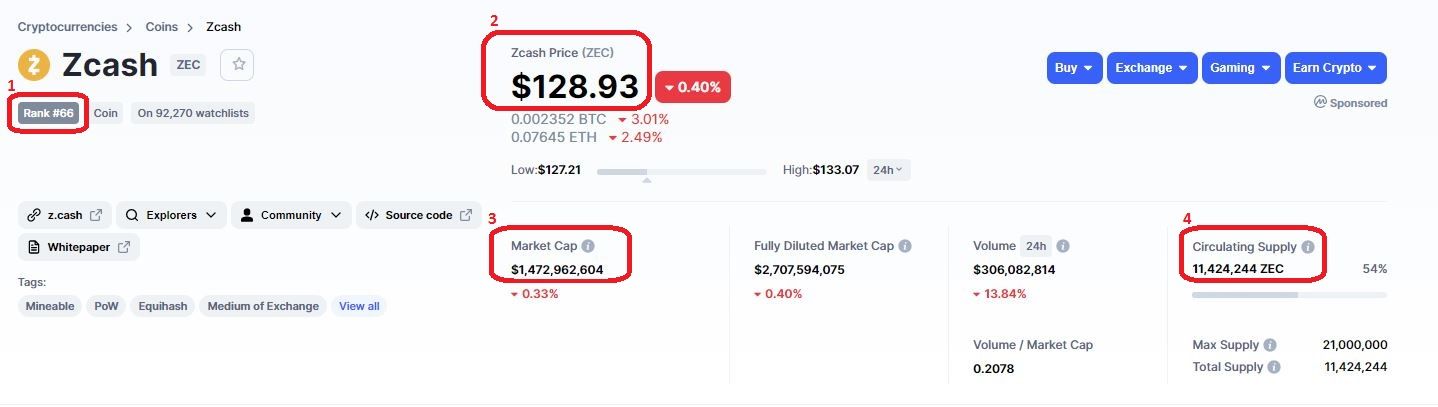Open the Explorers dropdown
The height and width of the screenshot is (407, 1438).
point(171,215)
